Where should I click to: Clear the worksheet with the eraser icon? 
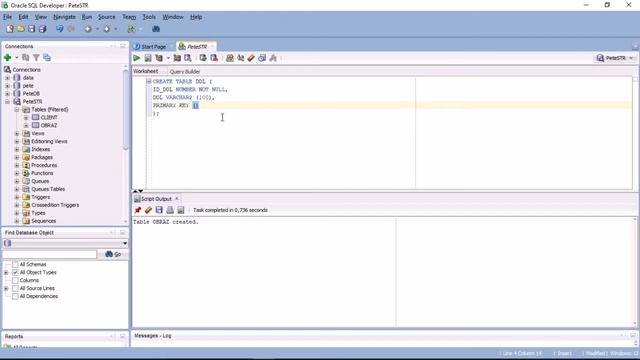pos(251,58)
